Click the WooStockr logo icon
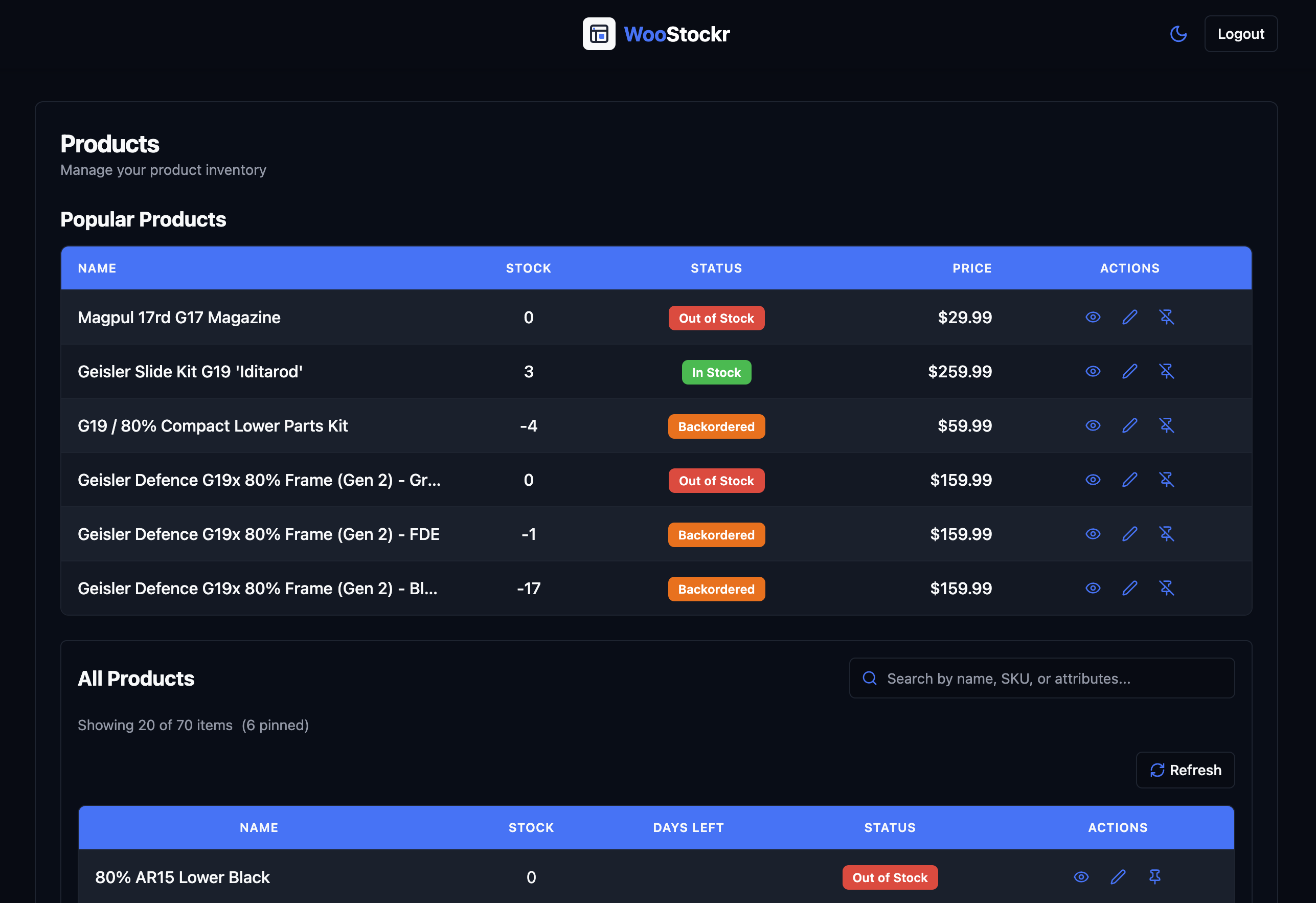Image resolution: width=1316 pixels, height=903 pixels. (x=599, y=34)
